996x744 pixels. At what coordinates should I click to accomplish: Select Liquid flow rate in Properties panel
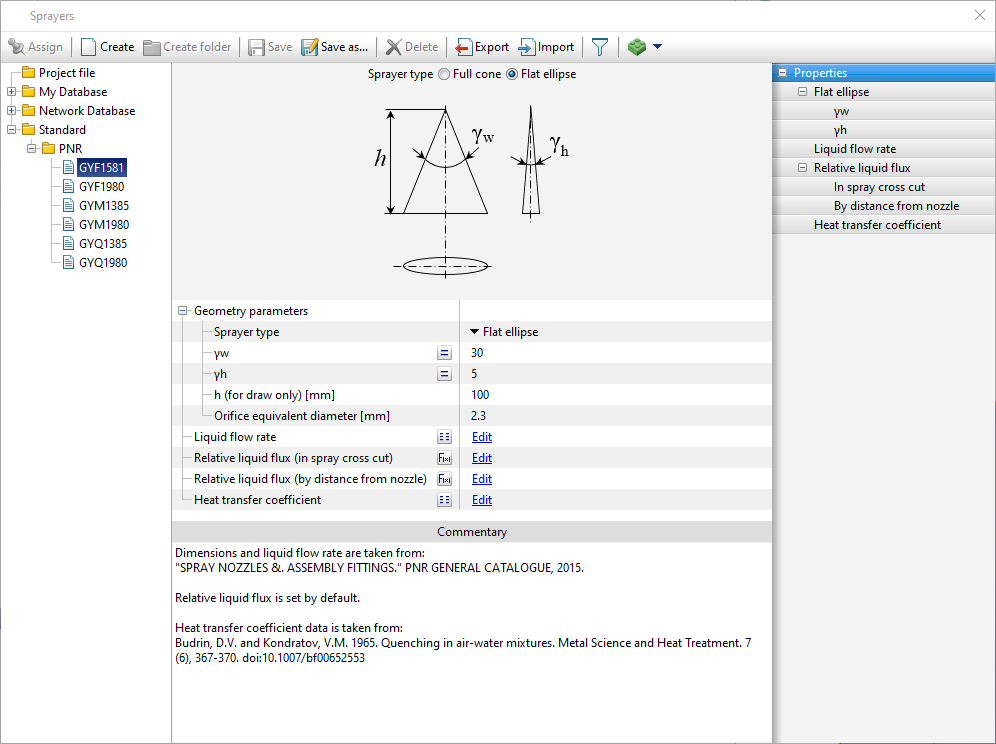pyautogui.click(x=854, y=149)
